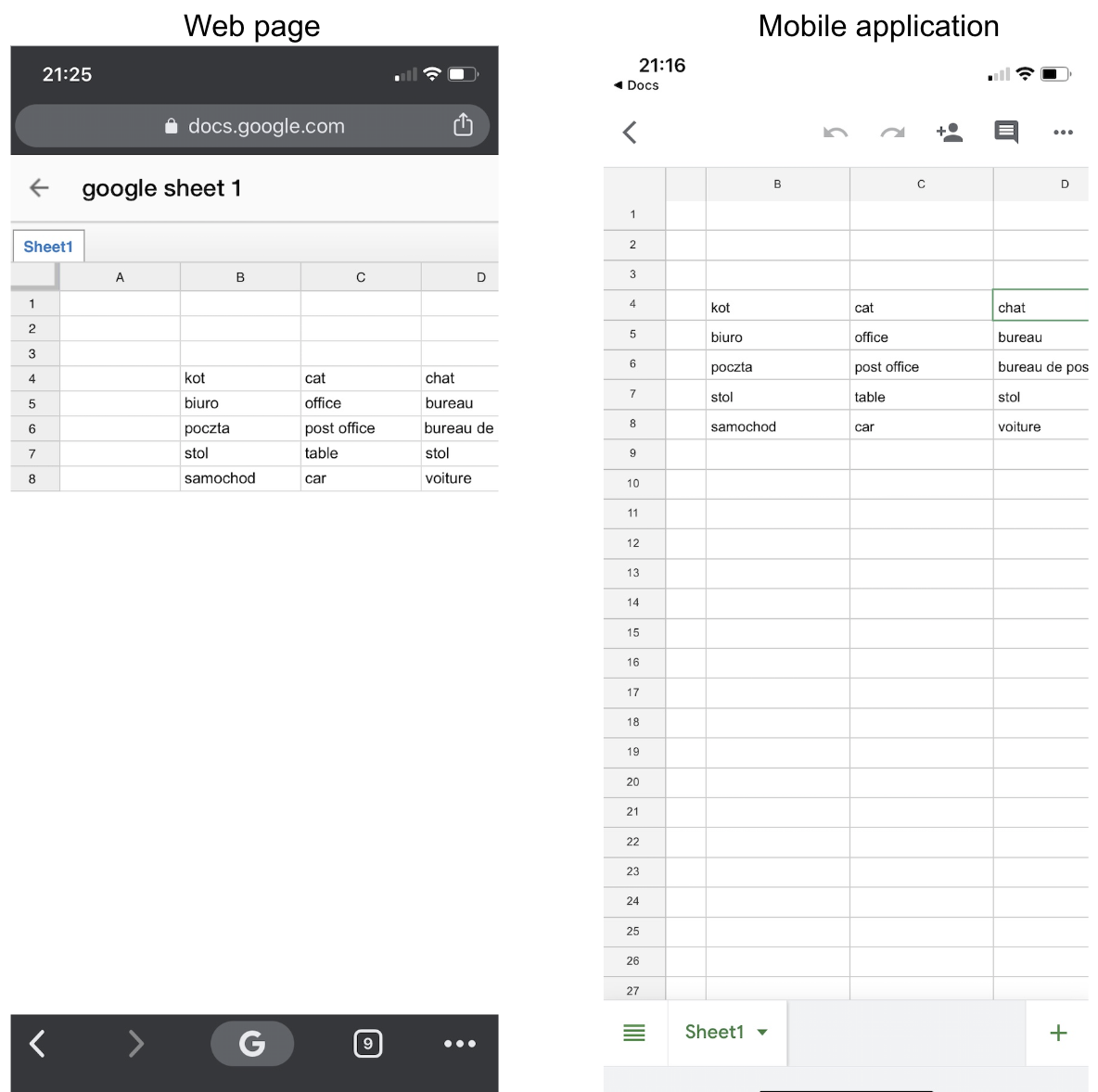This screenshot has height=1092, width=1098.
Task: Tap cell 'voiture' in mobile app
Action: coord(1041,426)
